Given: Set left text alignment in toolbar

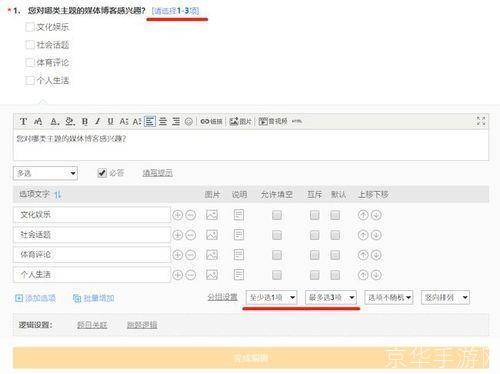Looking at the screenshot, I should 150,121.
